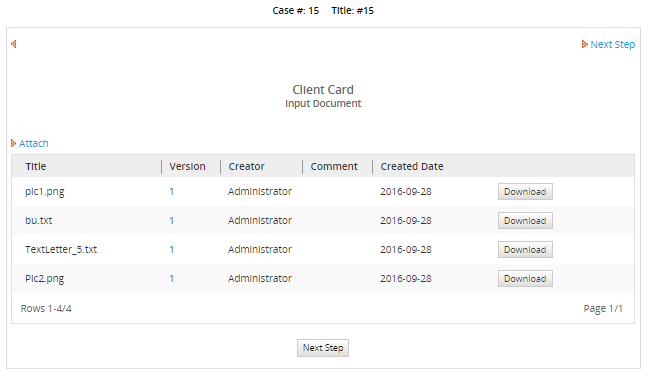The height and width of the screenshot is (377, 649).
Task: Click the bottom Next Step button
Action: (323, 348)
